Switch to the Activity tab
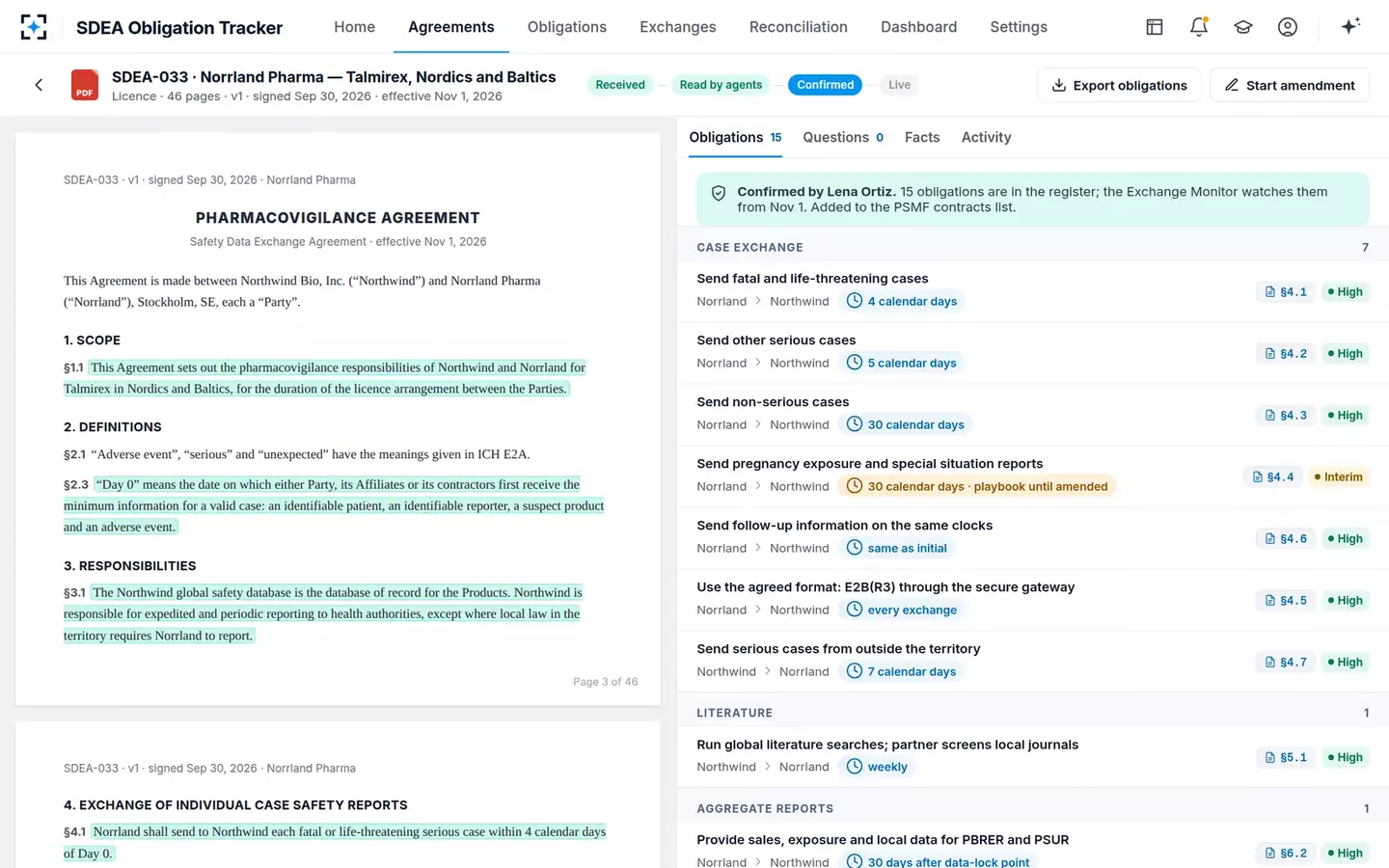Viewport: 1389px width, 868px height. (986, 138)
